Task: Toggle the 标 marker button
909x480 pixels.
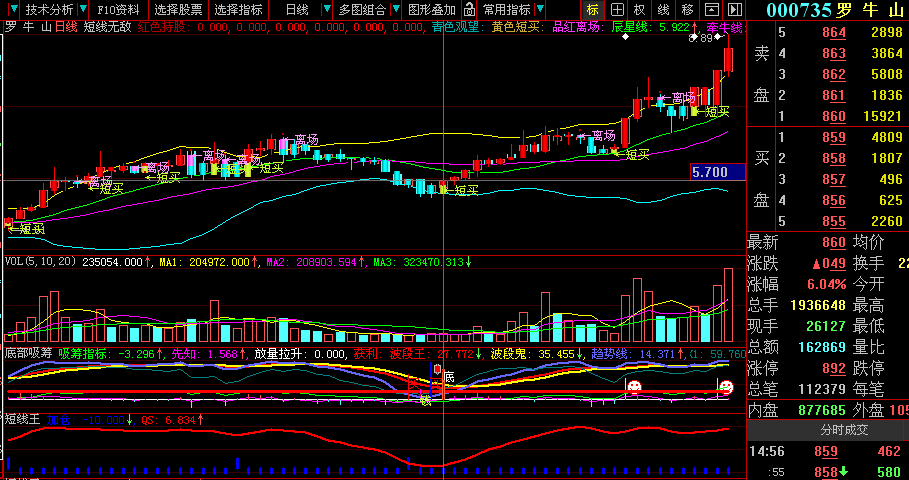Action: 592,9
